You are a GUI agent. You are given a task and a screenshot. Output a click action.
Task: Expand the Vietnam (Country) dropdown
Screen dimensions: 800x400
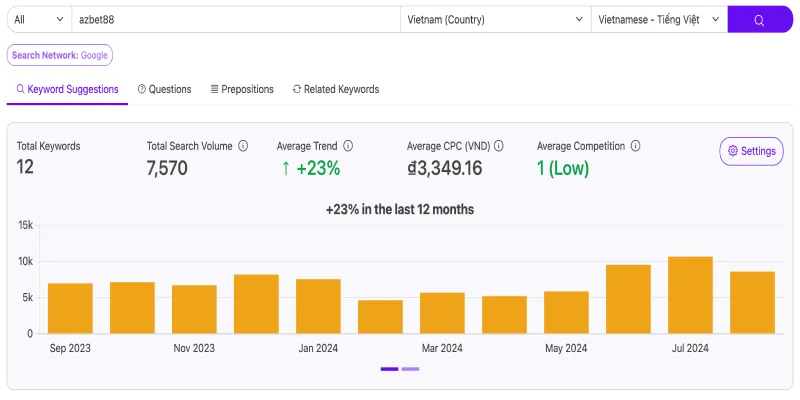click(495, 20)
